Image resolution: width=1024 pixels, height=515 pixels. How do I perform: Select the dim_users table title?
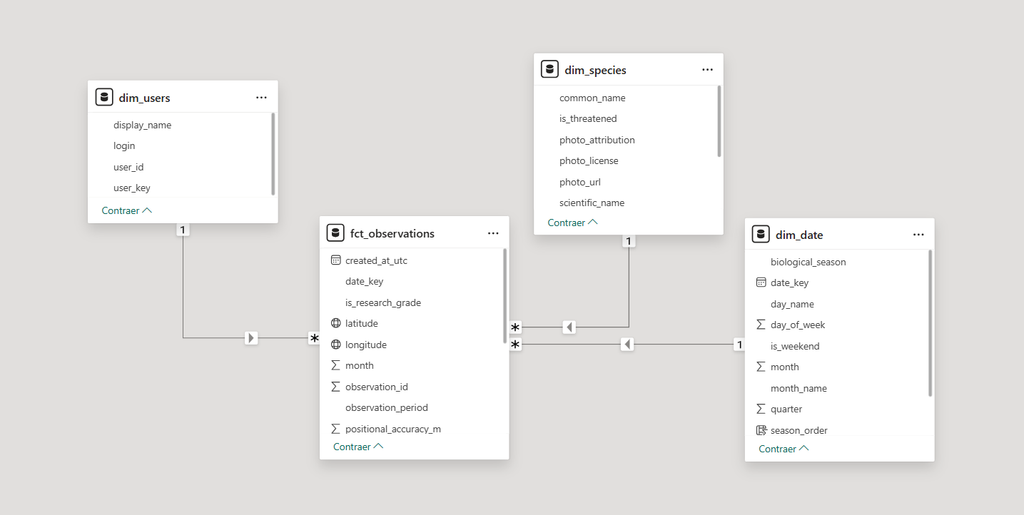click(x=144, y=98)
